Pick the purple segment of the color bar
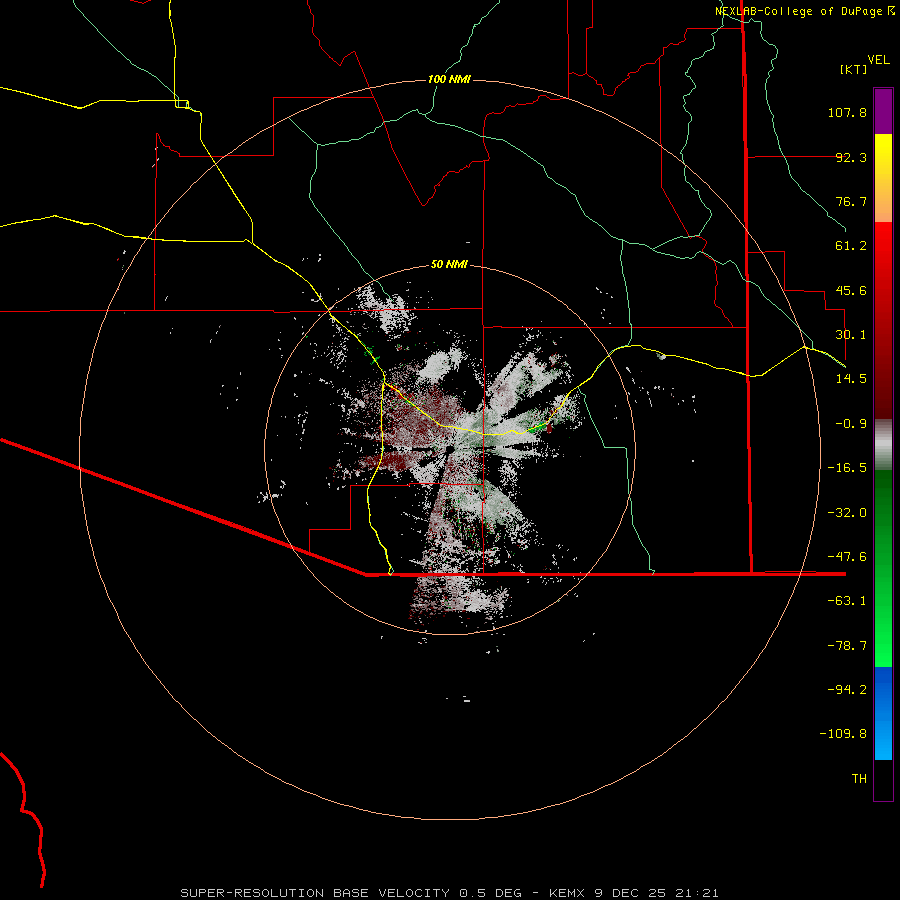The width and height of the screenshot is (900, 900). [x=883, y=111]
